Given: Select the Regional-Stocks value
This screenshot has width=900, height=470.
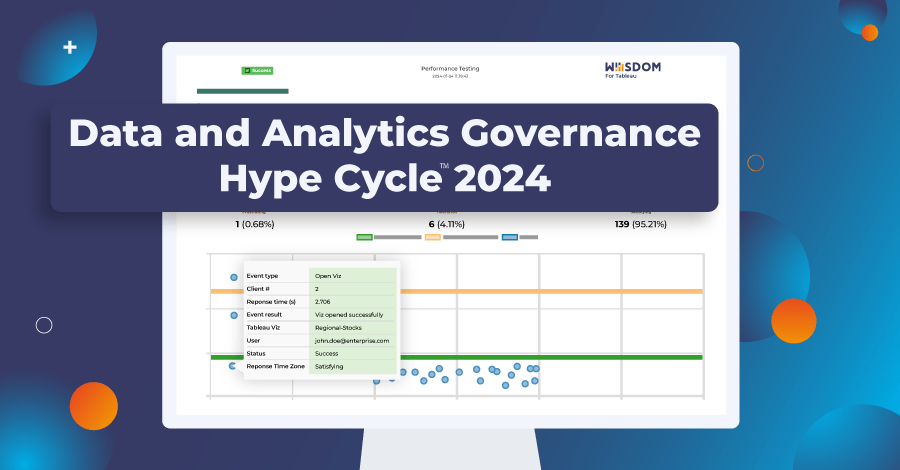Looking at the screenshot, I should 338,328.
